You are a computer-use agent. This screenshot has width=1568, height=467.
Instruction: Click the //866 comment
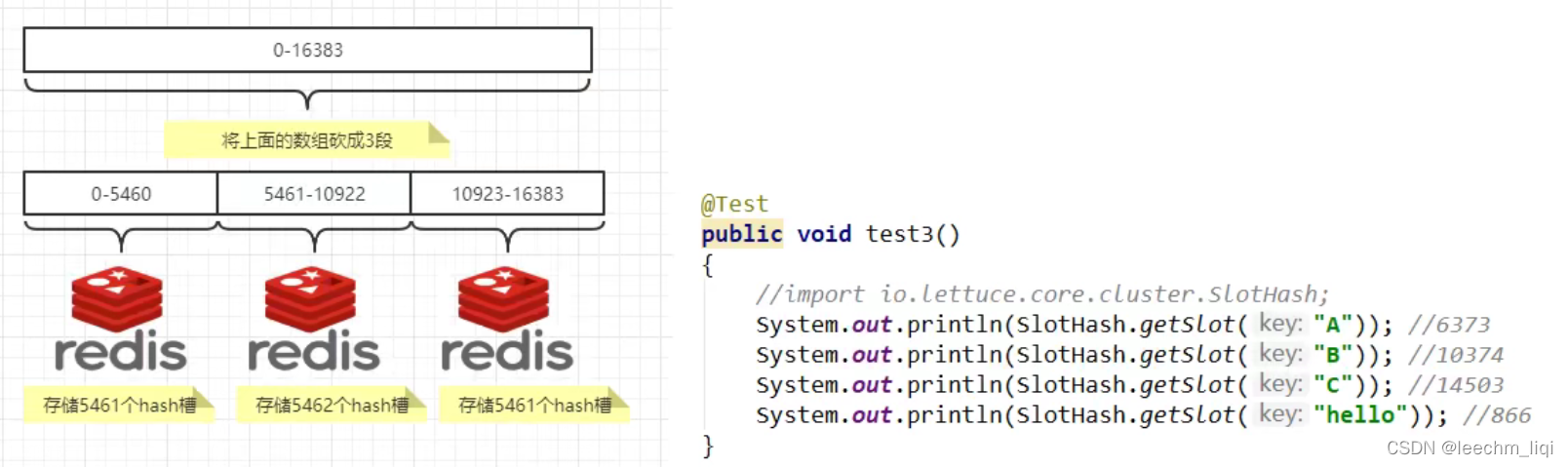[x=1497, y=415]
